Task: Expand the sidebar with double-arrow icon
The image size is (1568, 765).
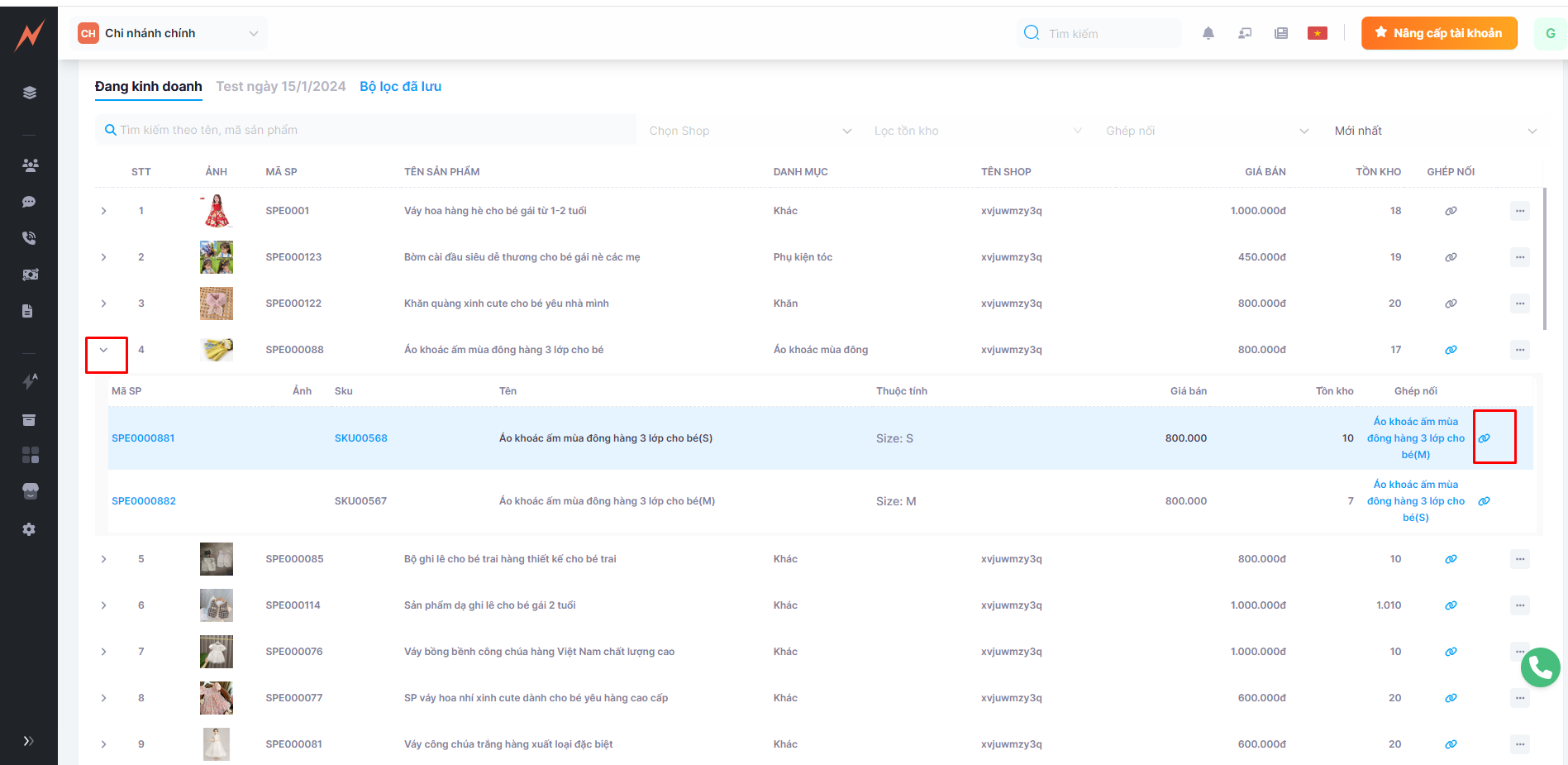Action: click(29, 741)
